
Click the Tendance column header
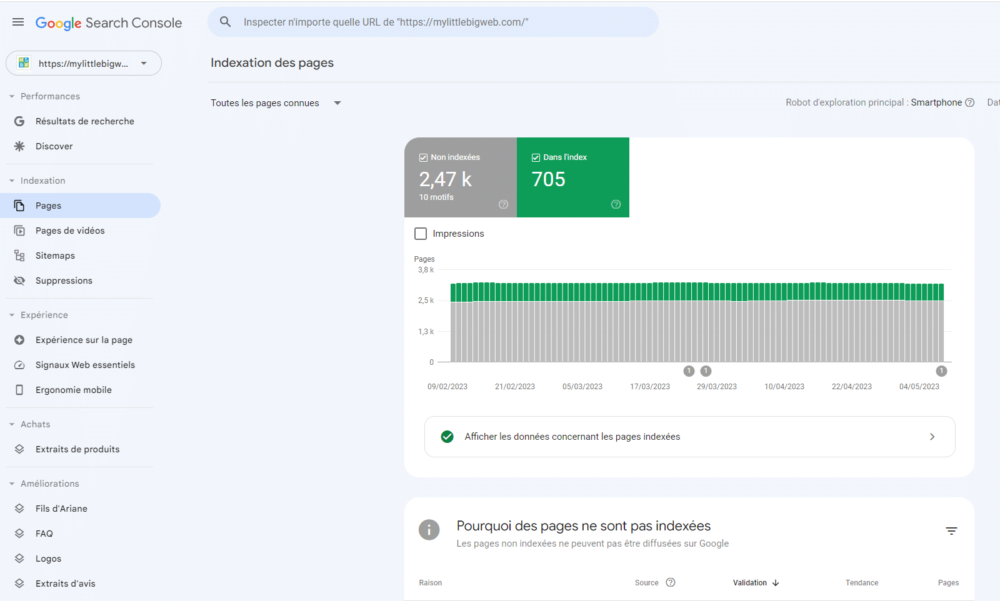(x=862, y=582)
